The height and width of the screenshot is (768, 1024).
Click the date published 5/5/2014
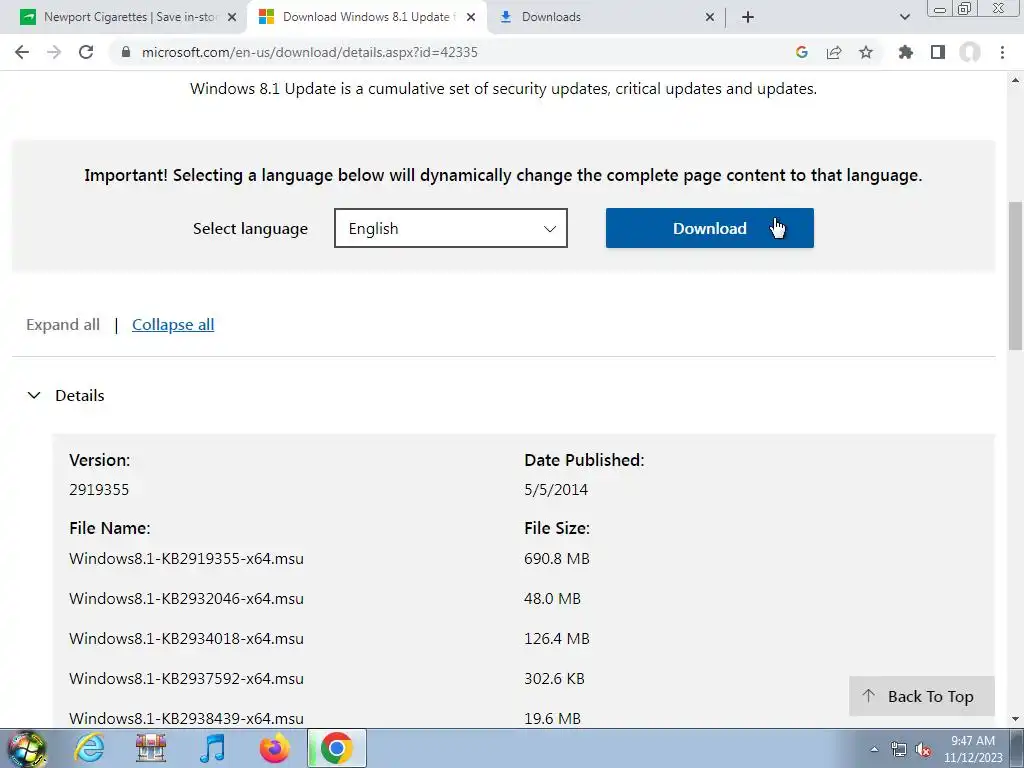coord(556,489)
